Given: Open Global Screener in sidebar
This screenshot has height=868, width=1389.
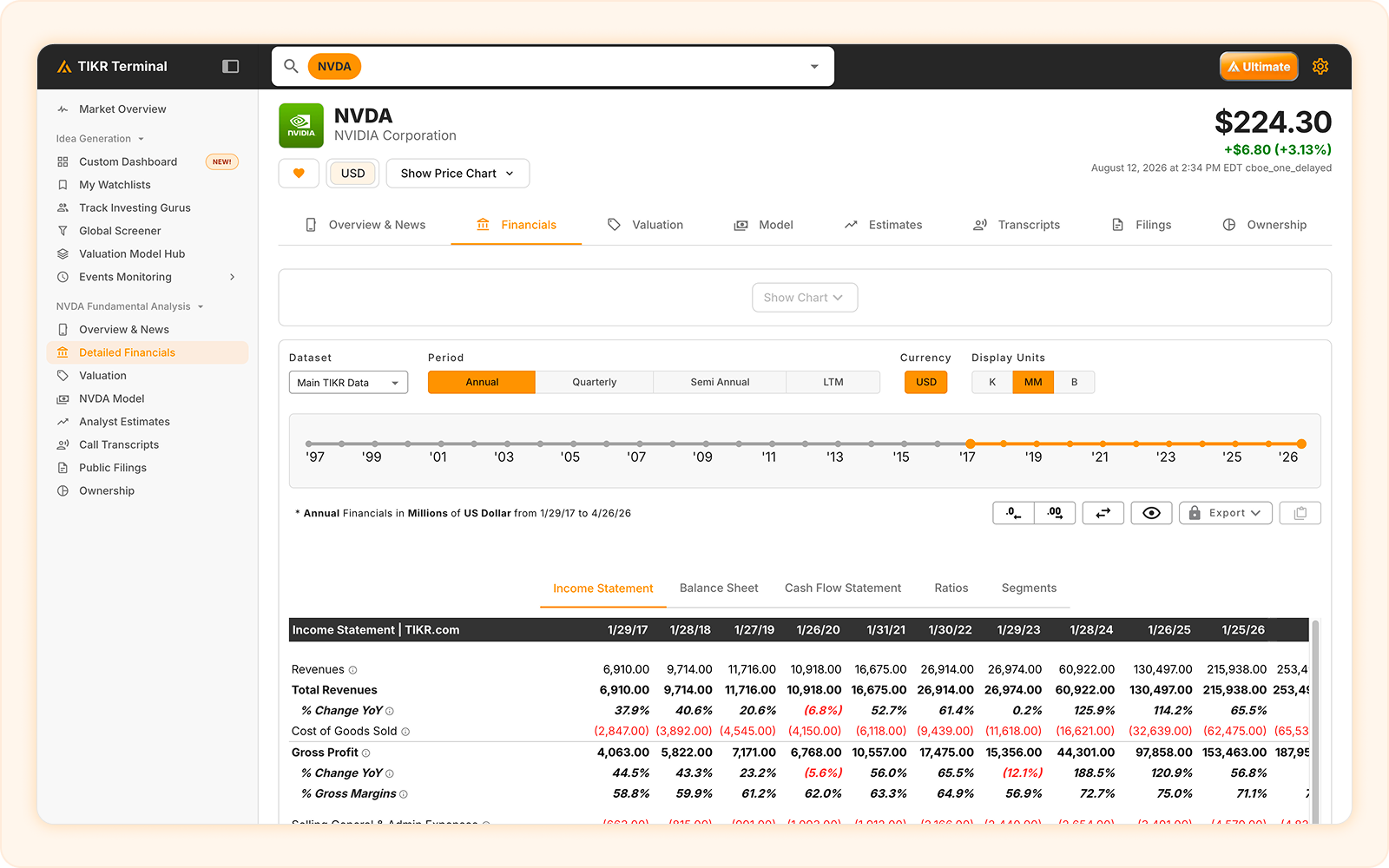Looking at the screenshot, I should point(120,231).
